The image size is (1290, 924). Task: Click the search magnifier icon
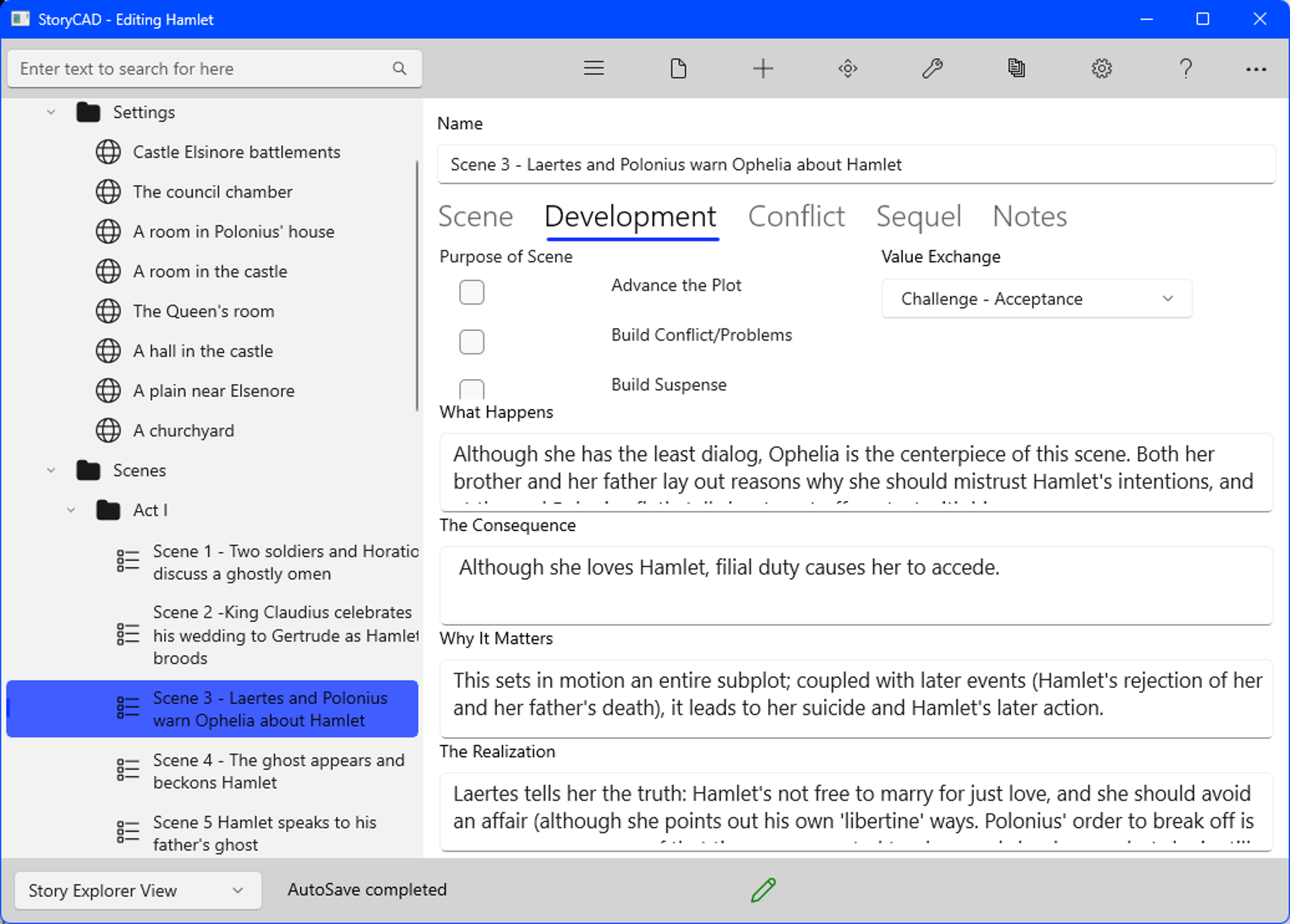[399, 68]
